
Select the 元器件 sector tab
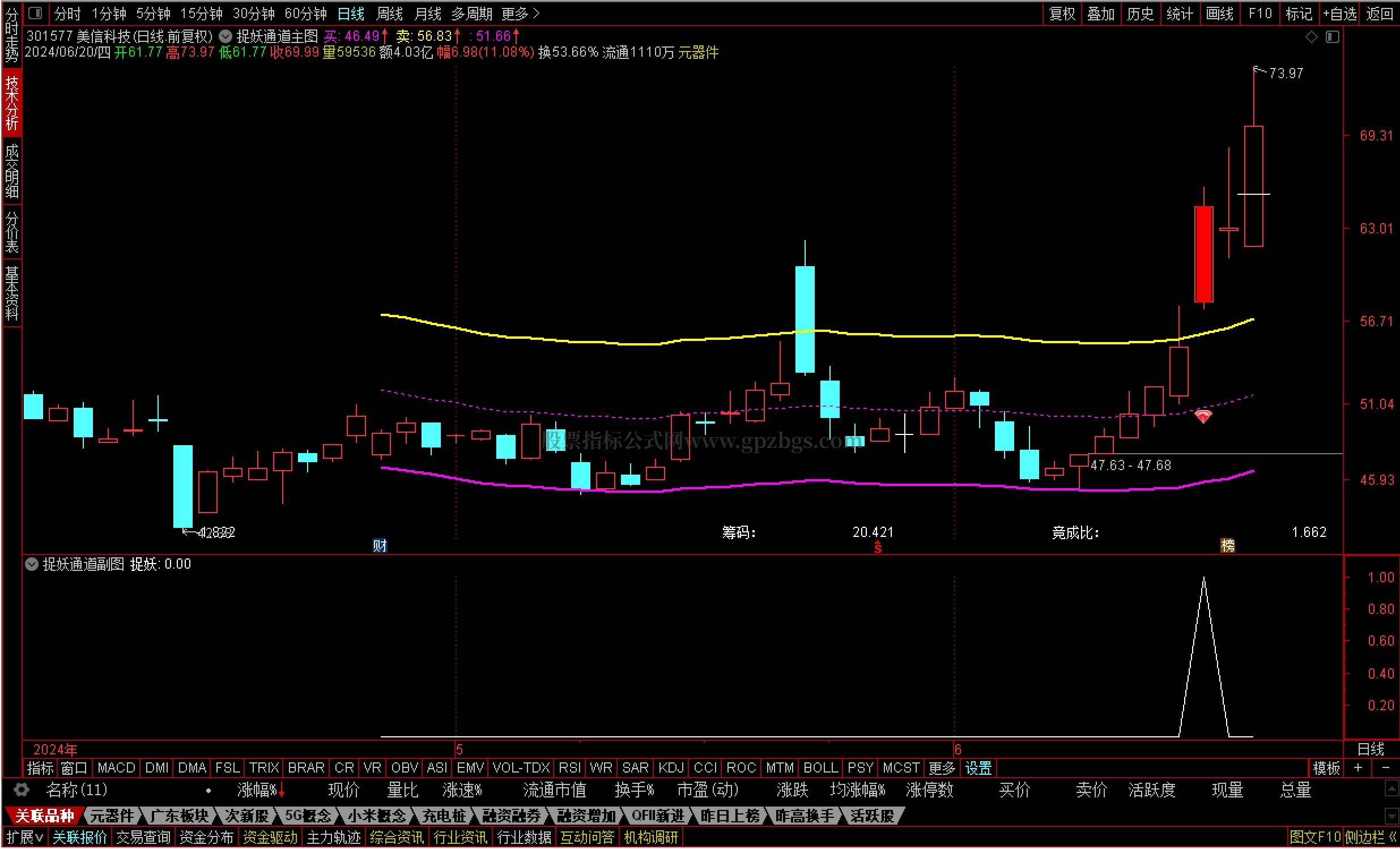pos(112,816)
